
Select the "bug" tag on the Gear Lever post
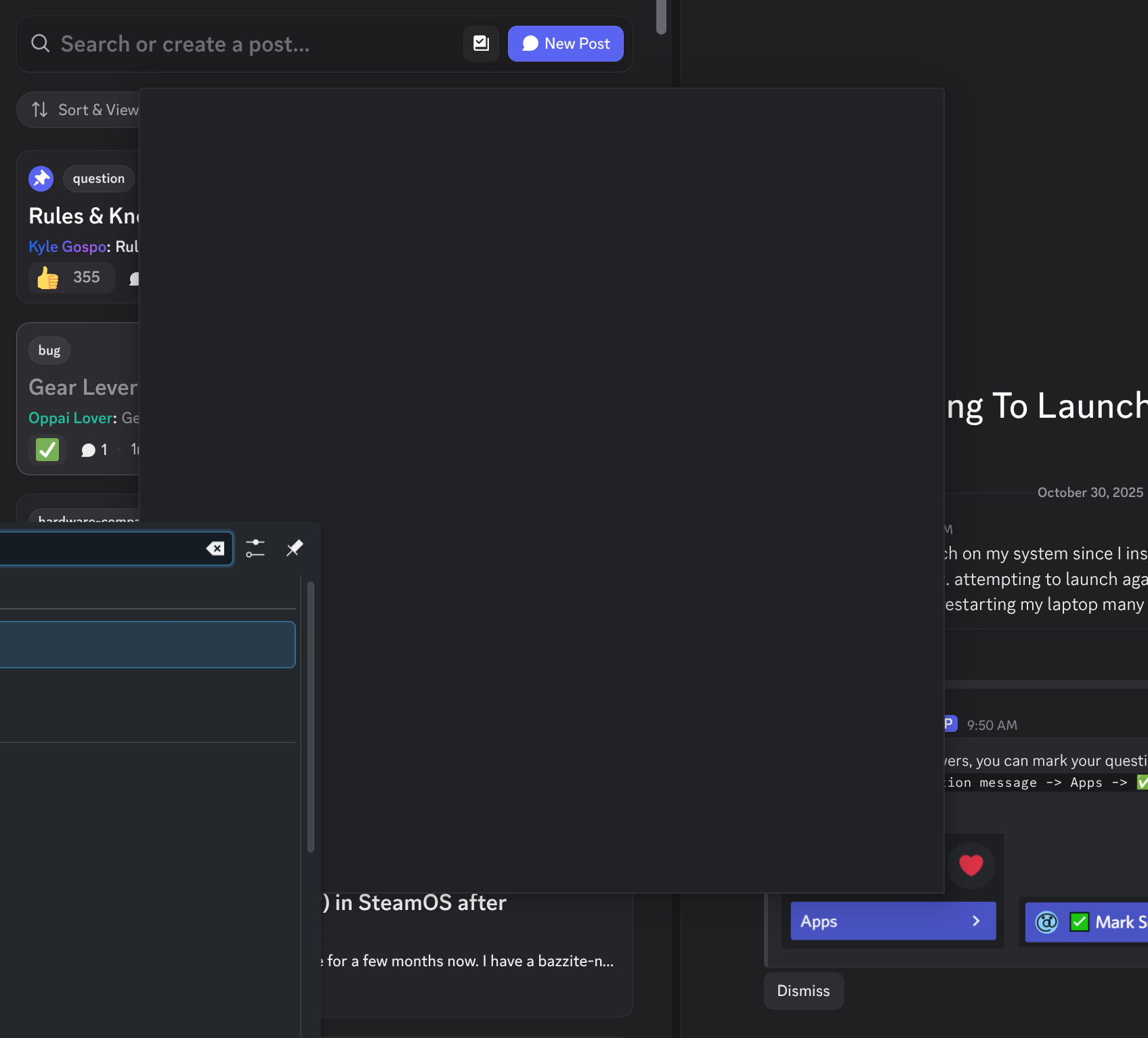(x=49, y=350)
